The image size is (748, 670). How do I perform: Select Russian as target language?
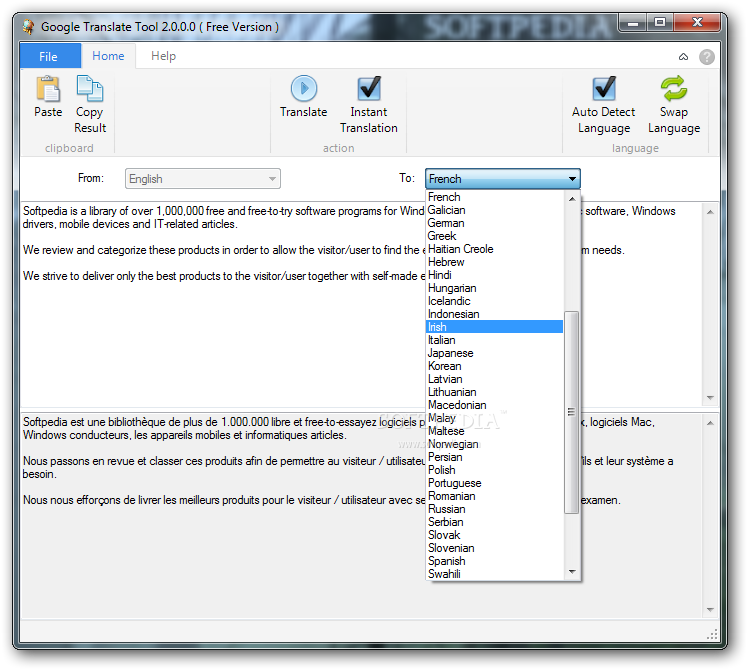point(494,509)
